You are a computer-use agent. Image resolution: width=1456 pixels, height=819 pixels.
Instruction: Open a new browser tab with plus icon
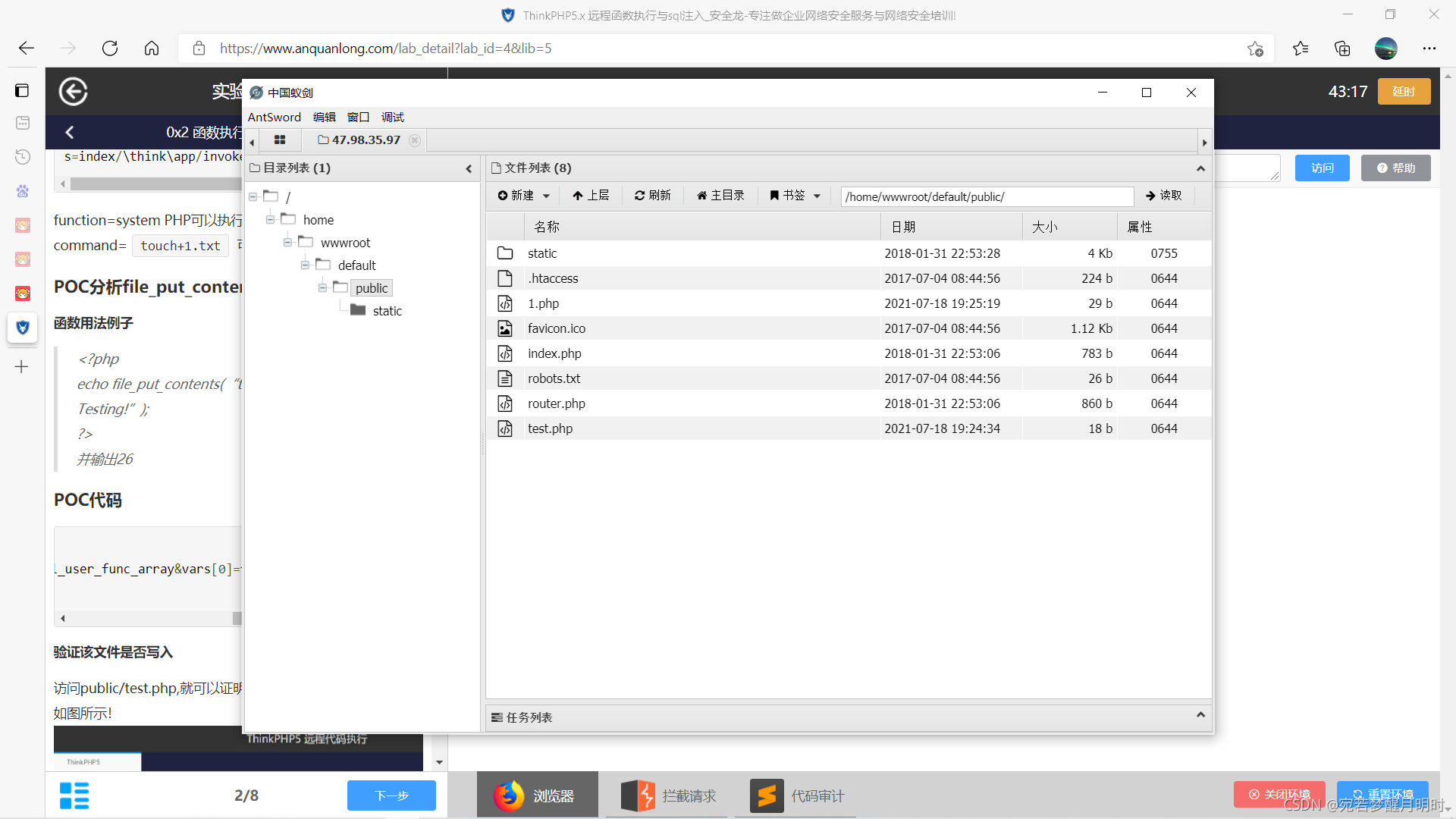click(22, 367)
